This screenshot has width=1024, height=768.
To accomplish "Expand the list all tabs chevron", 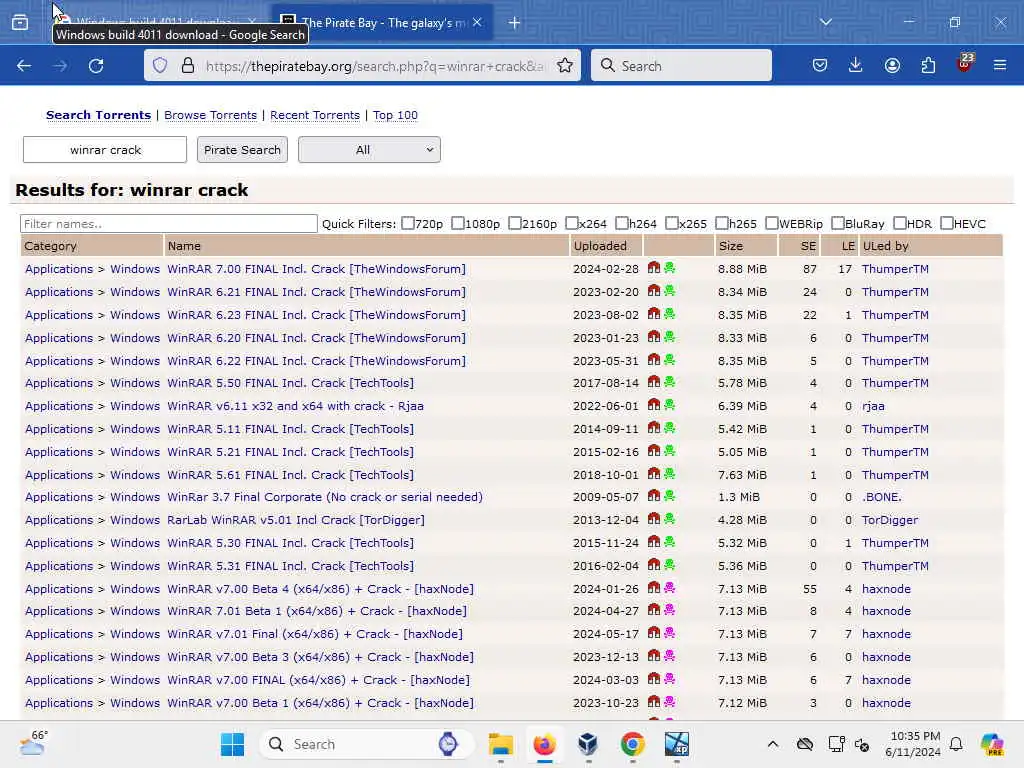I will (x=825, y=22).
